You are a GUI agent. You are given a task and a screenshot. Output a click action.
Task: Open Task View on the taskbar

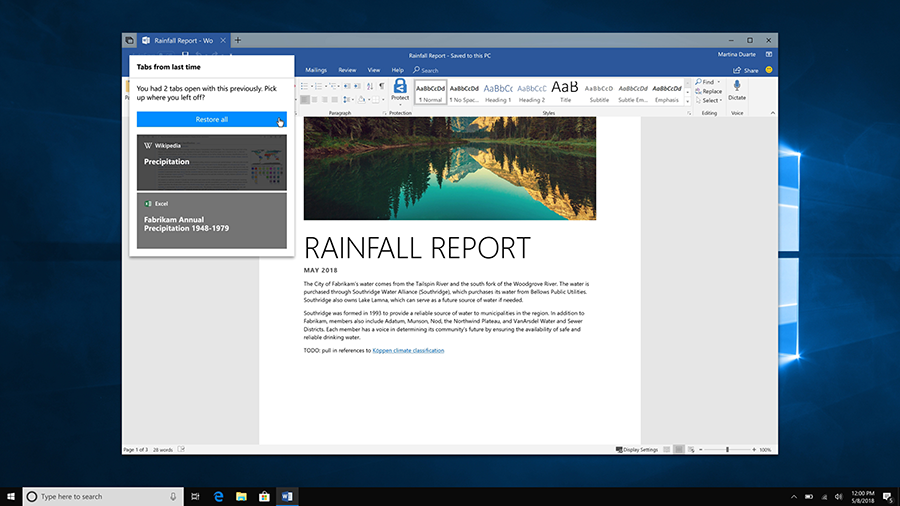pos(195,496)
